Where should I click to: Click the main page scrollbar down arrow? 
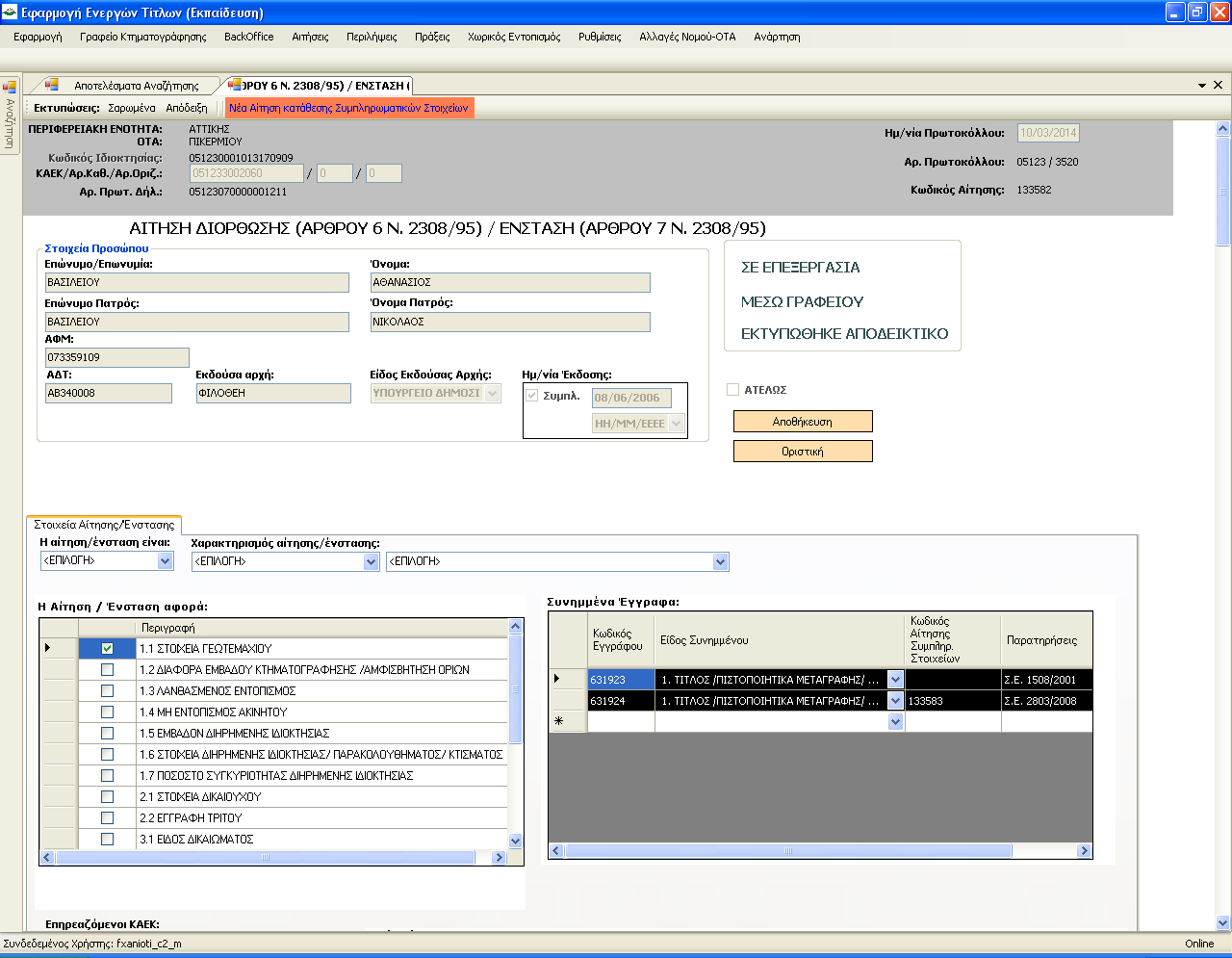[x=1223, y=922]
